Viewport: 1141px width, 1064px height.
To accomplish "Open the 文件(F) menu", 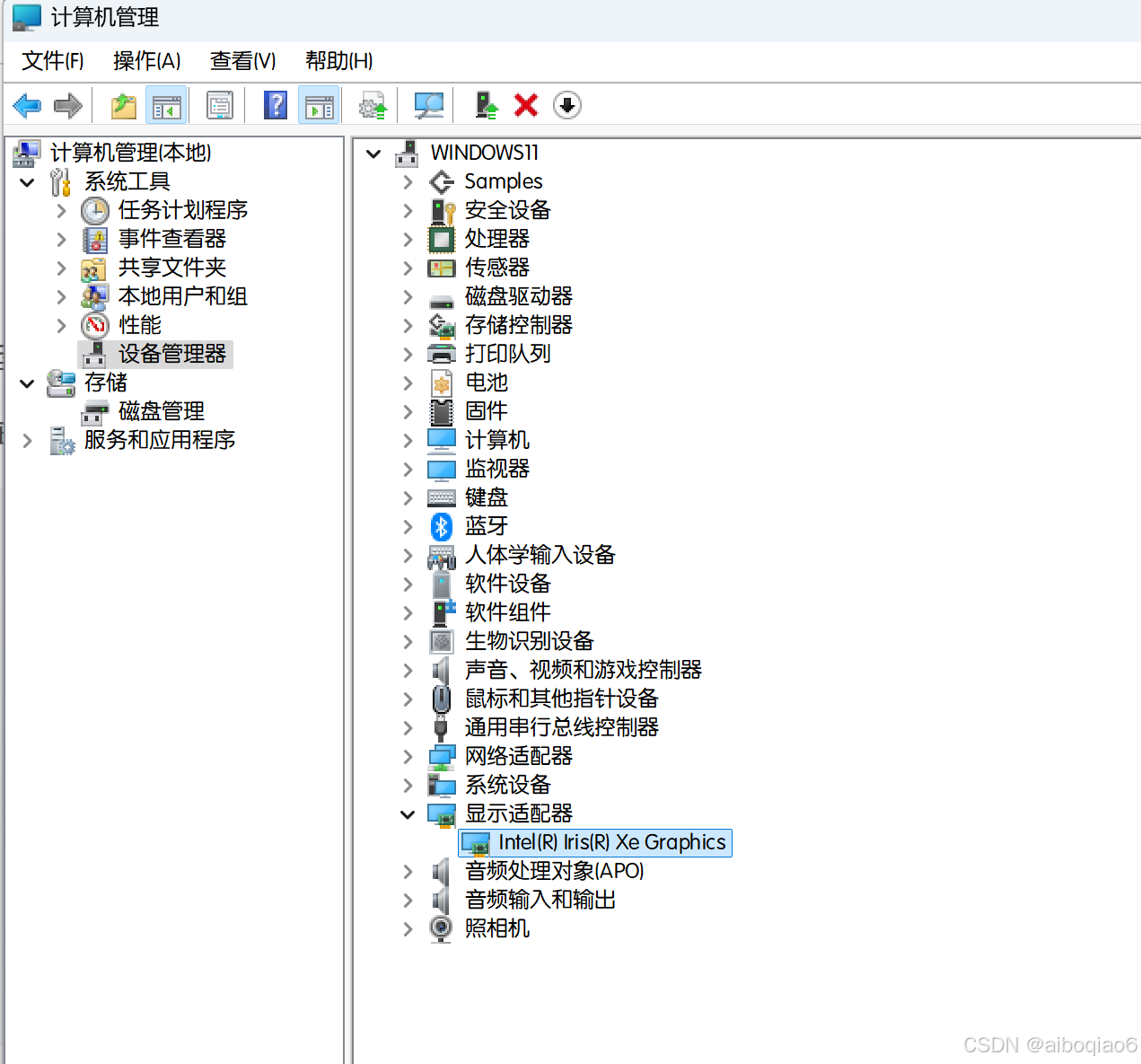I will click(x=53, y=61).
